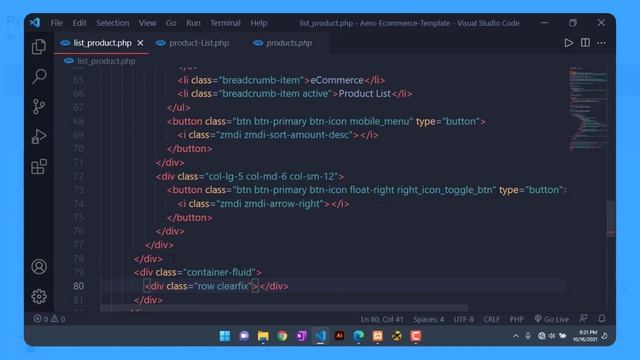Click list_product.php in the breadcrumb
The image size is (640, 360).
click(106, 61)
